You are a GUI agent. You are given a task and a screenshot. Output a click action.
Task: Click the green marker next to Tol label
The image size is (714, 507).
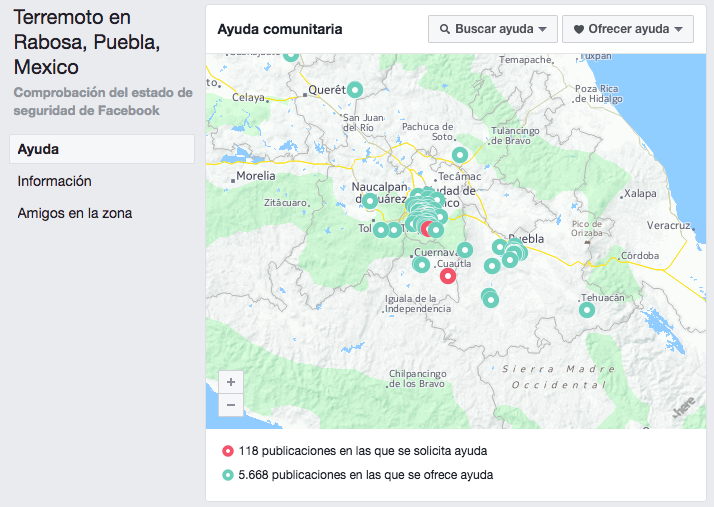381,230
